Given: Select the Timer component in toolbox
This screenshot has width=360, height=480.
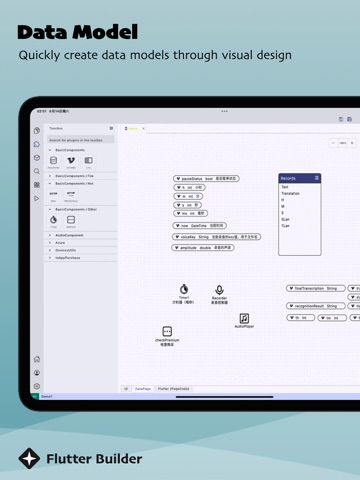Looking at the screenshot, I should 54,222.
